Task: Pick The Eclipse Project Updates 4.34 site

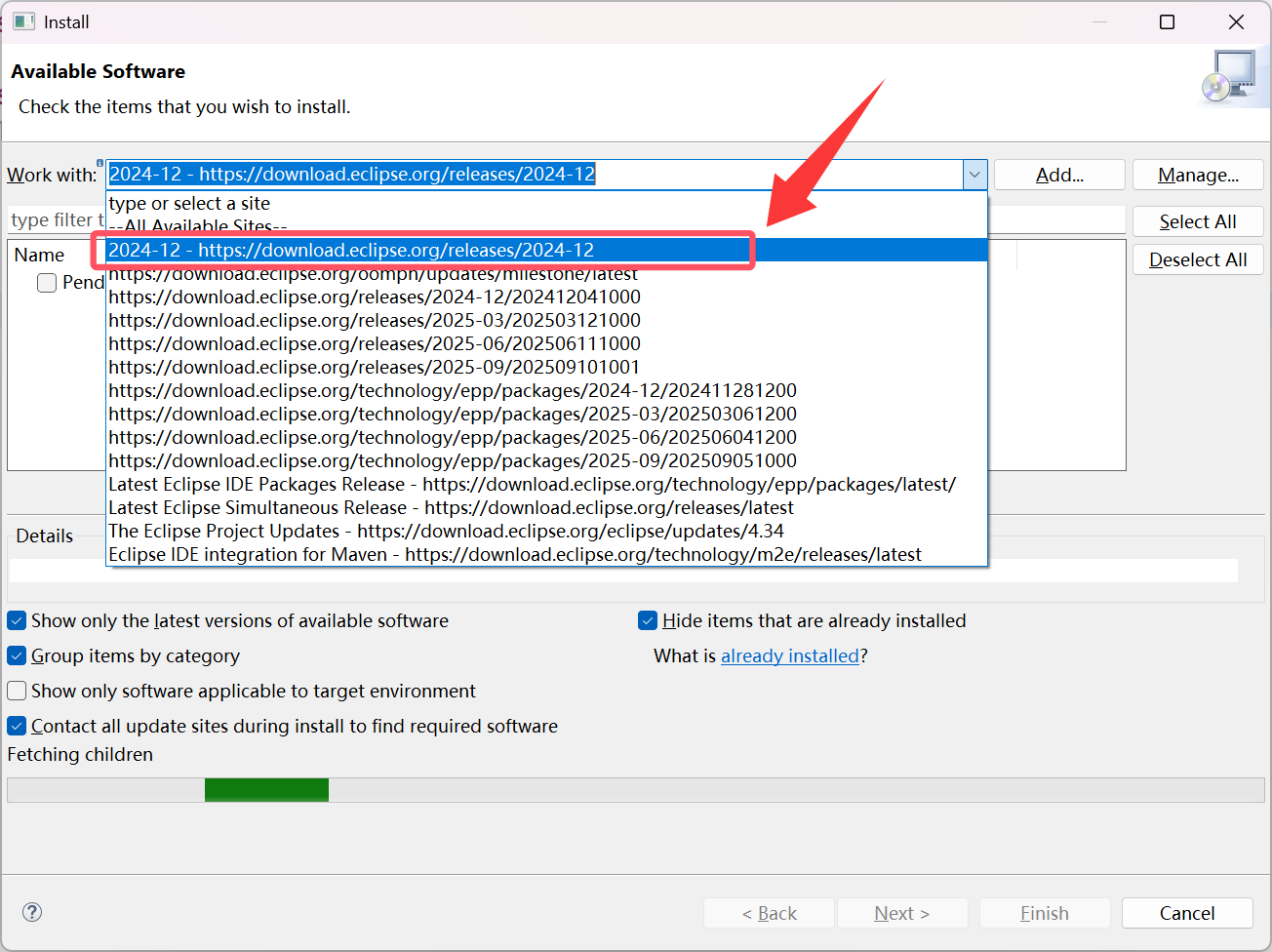Action: 546,531
